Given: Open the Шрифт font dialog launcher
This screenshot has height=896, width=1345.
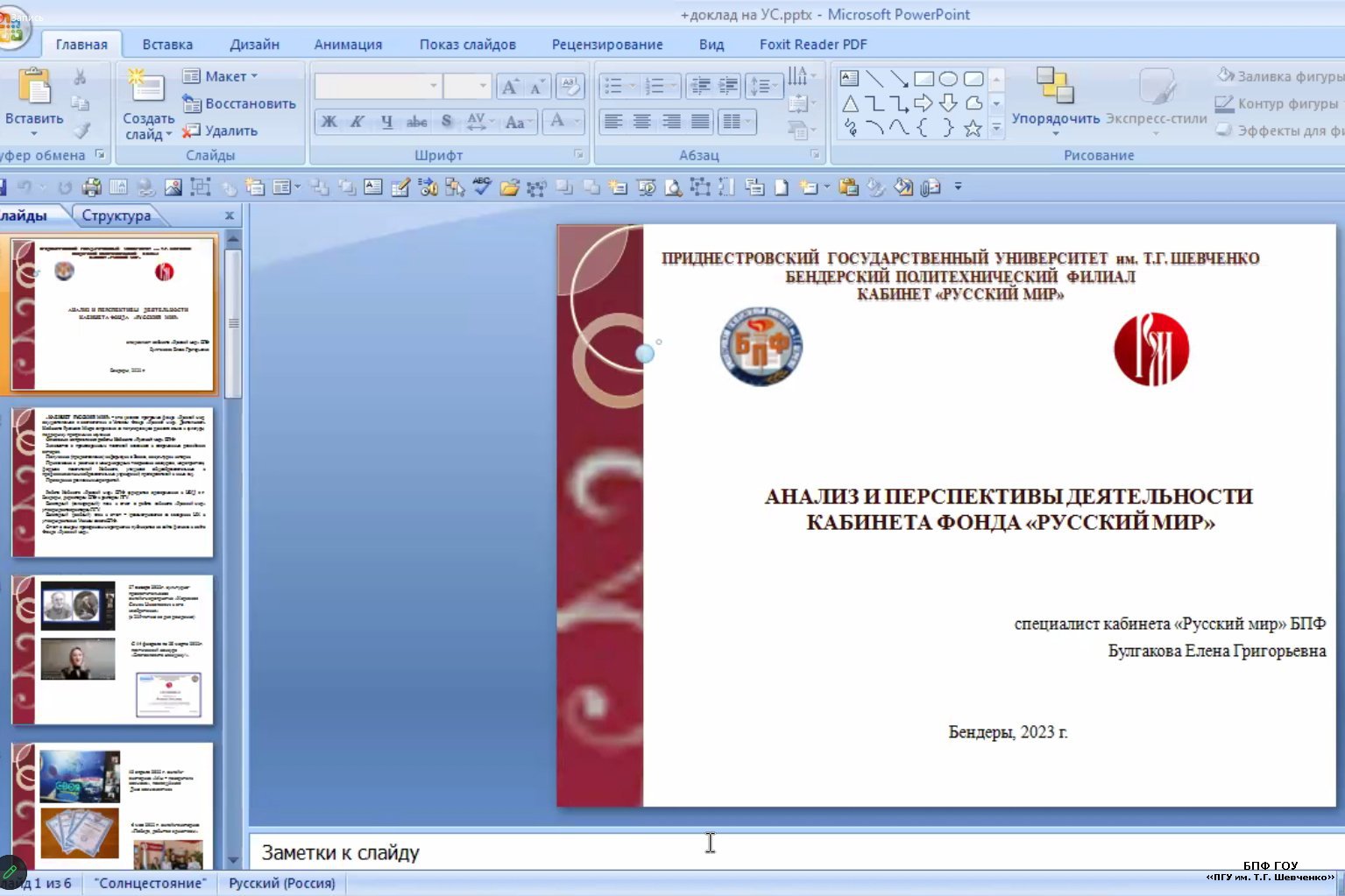Looking at the screenshot, I should tap(579, 154).
